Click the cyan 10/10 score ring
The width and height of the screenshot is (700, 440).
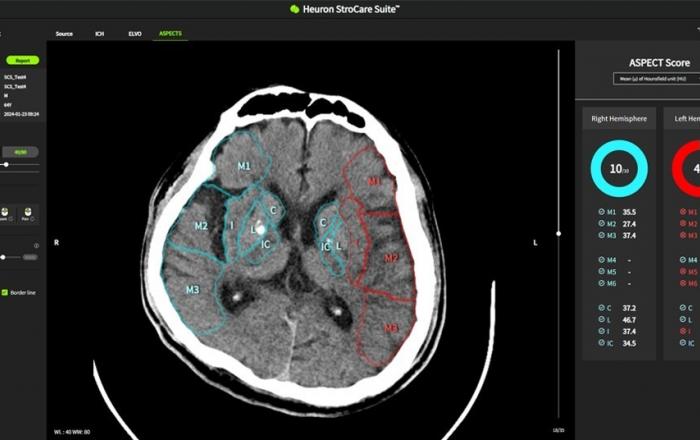(619, 168)
